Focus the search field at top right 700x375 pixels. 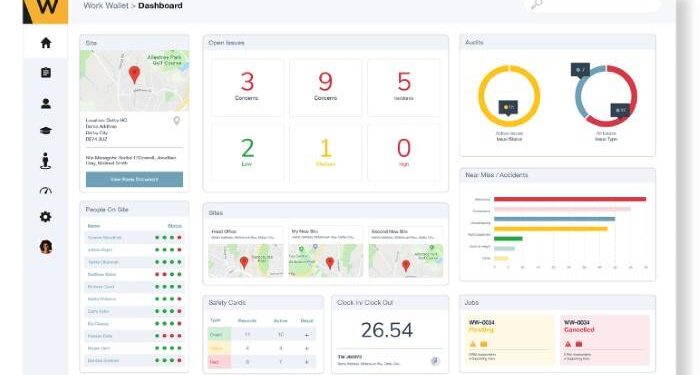tap(592, 5)
